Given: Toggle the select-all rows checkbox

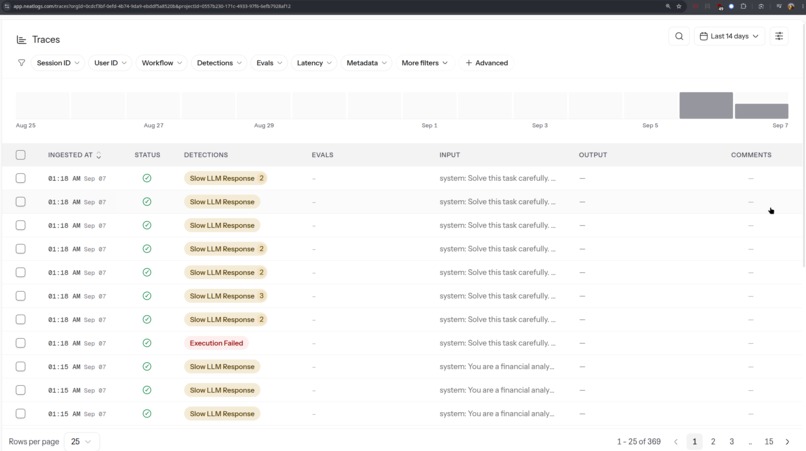Looking at the screenshot, I should click(x=21, y=155).
